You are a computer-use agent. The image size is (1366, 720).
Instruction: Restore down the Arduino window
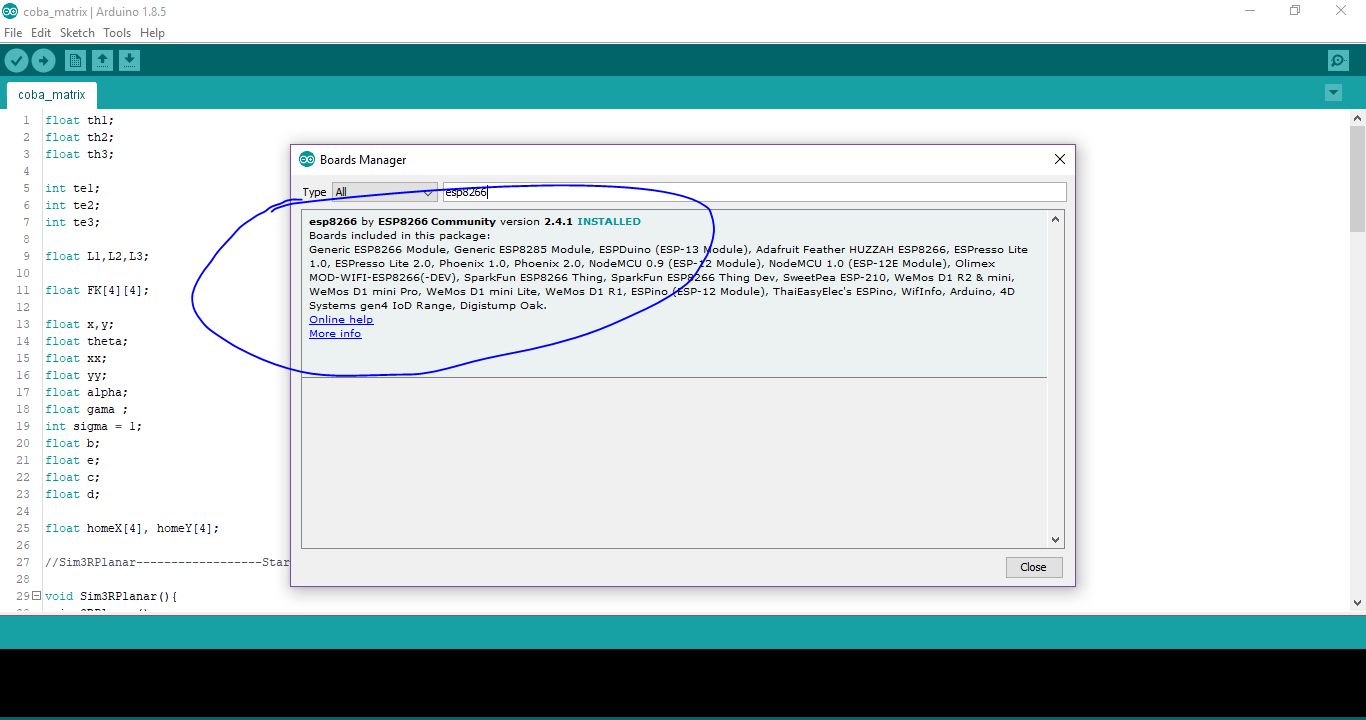click(1295, 11)
